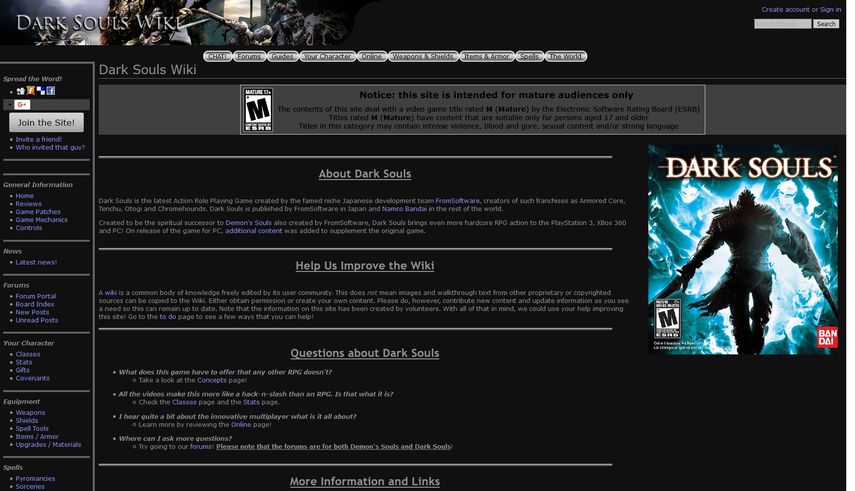Image resolution: width=855 pixels, height=491 pixels.
Task: Click the About Dark Souls heading
Action: tap(365, 174)
